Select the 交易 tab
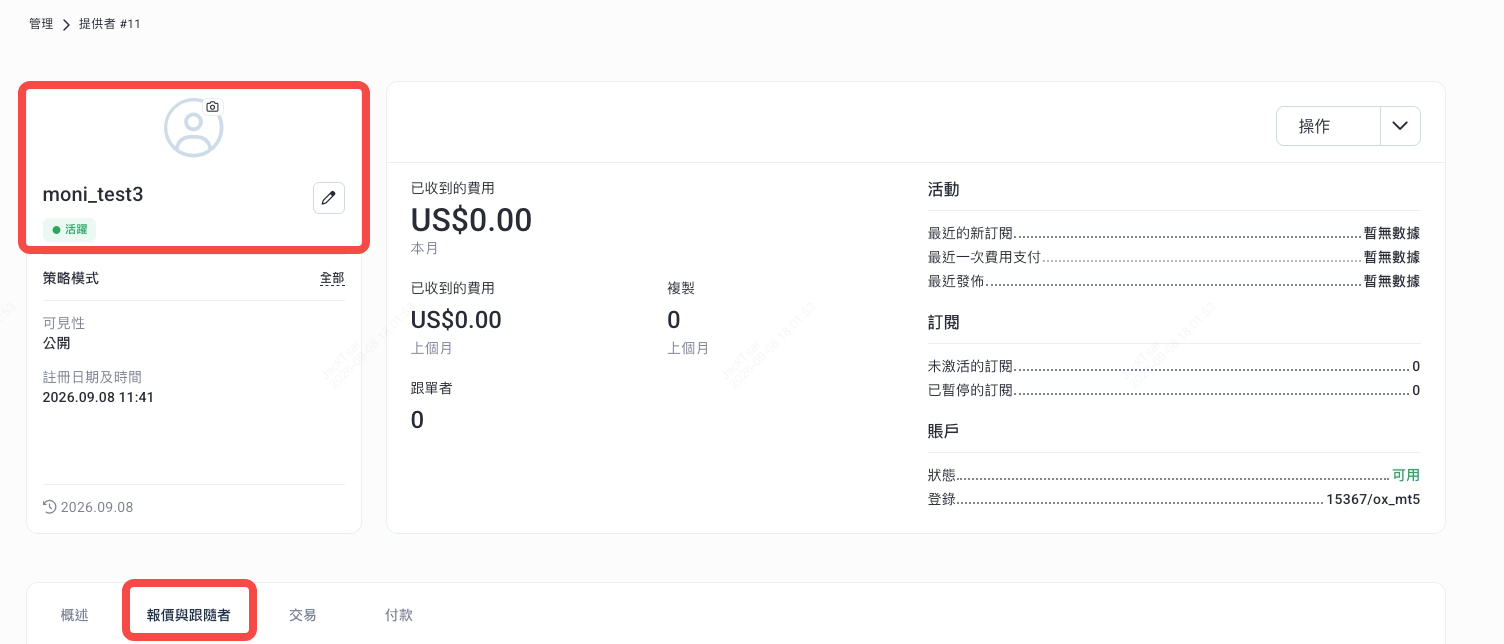This screenshot has height=644, width=1504. [303, 615]
